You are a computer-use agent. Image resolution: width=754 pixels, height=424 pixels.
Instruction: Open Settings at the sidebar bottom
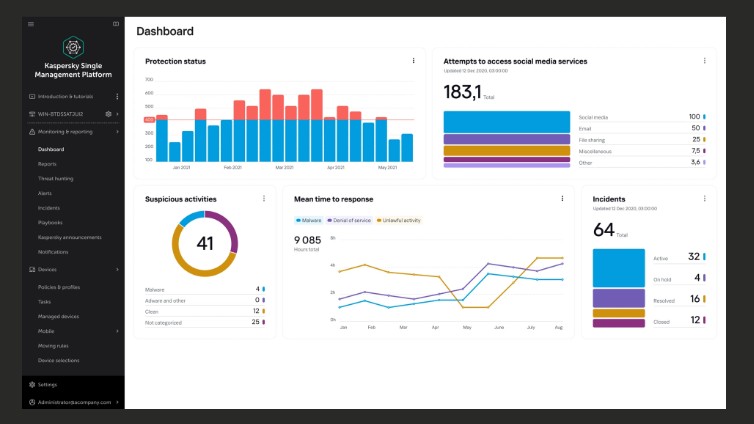(x=46, y=384)
